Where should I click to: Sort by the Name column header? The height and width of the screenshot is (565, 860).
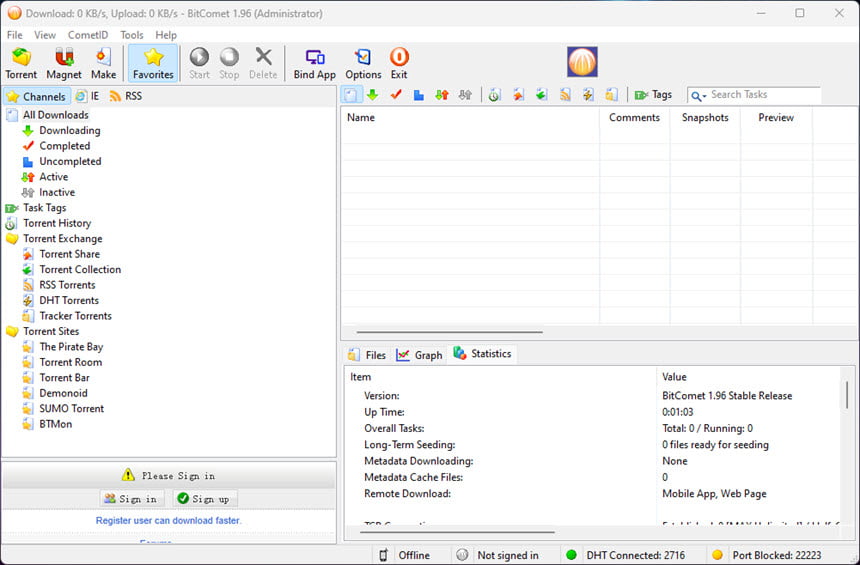click(471, 117)
